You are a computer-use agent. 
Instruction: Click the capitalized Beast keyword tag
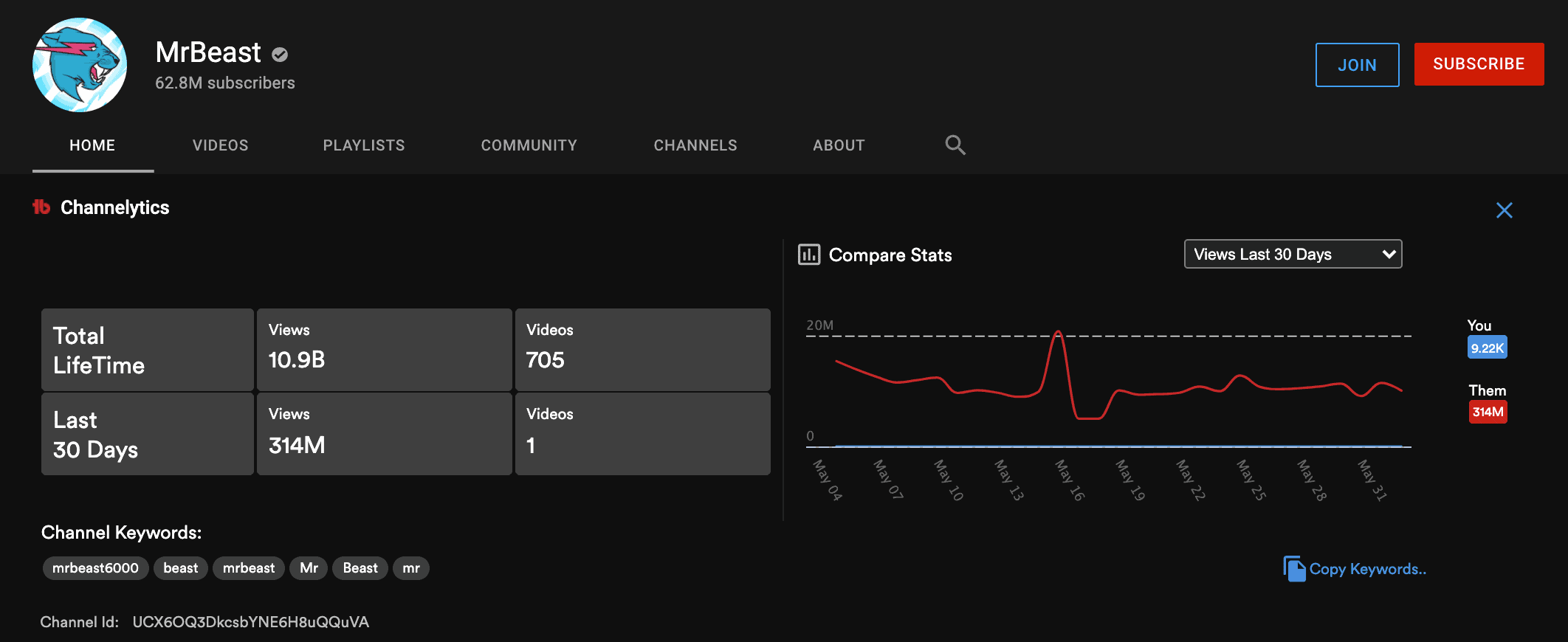(360, 568)
